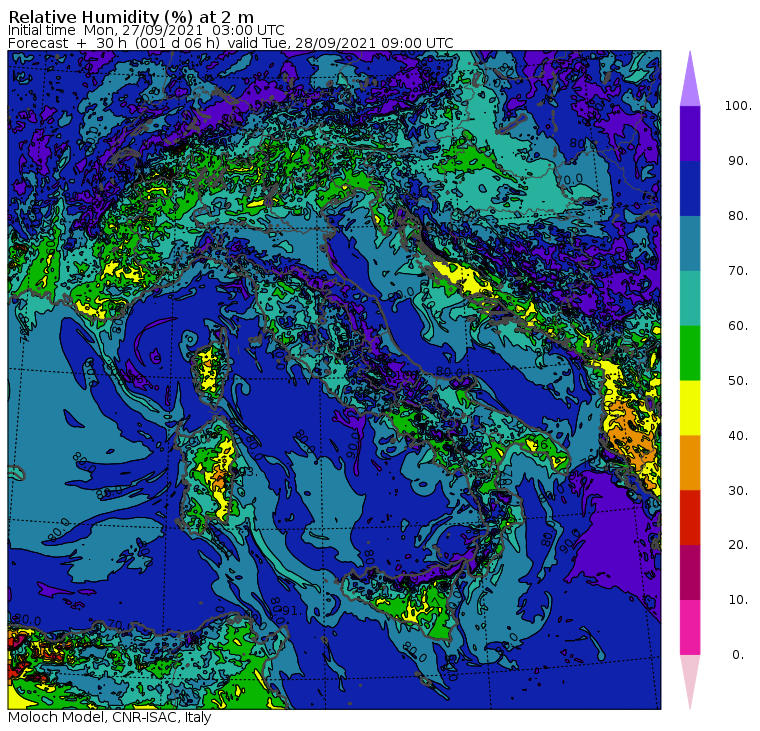760x731 pixels.
Task: Click the '91.' contour label near Sicily
Action: (293, 611)
